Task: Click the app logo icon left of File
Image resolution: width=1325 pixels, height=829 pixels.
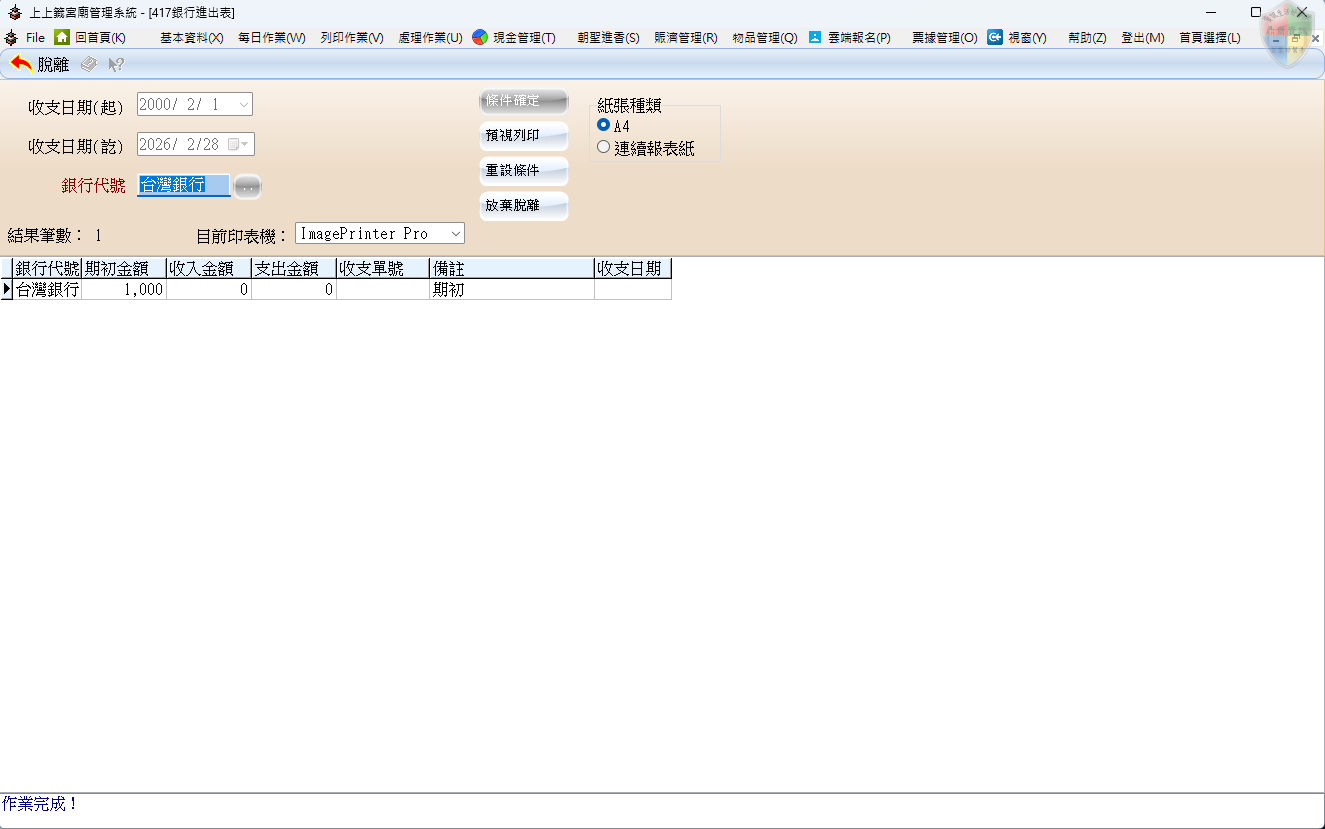Action: point(11,37)
